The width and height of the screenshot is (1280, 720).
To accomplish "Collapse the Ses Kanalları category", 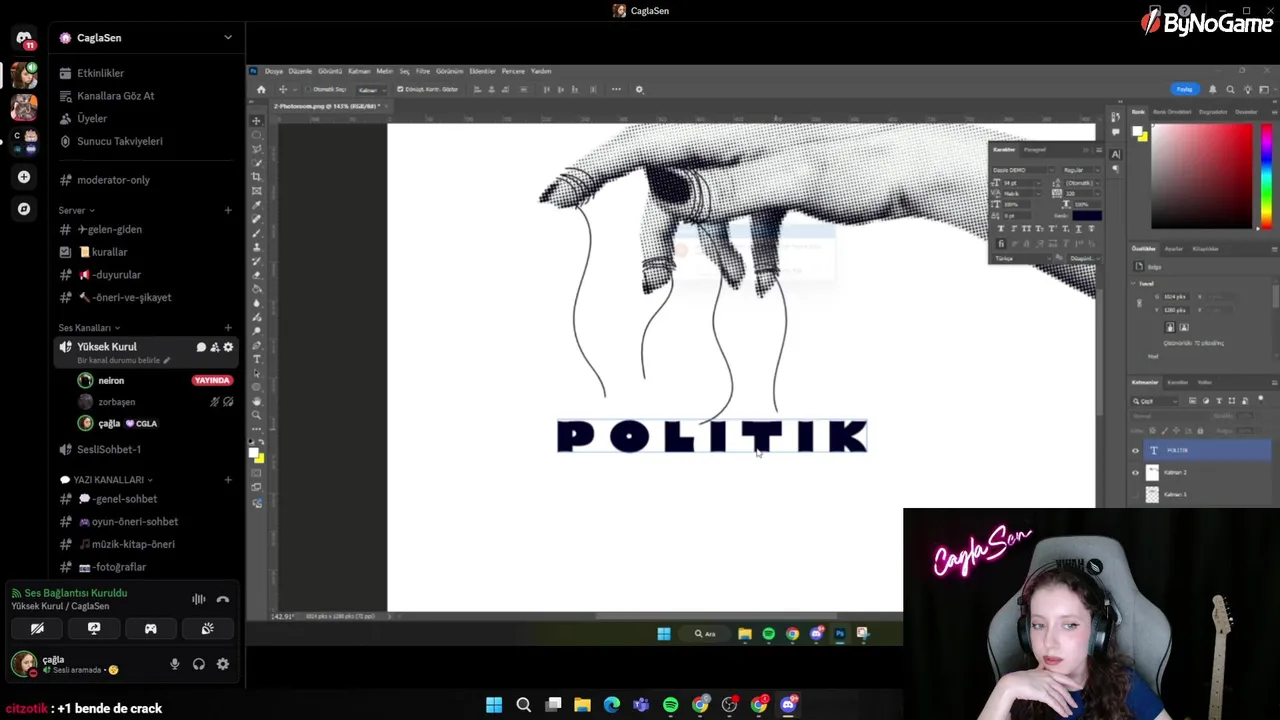I will click(x=89, y=328).
